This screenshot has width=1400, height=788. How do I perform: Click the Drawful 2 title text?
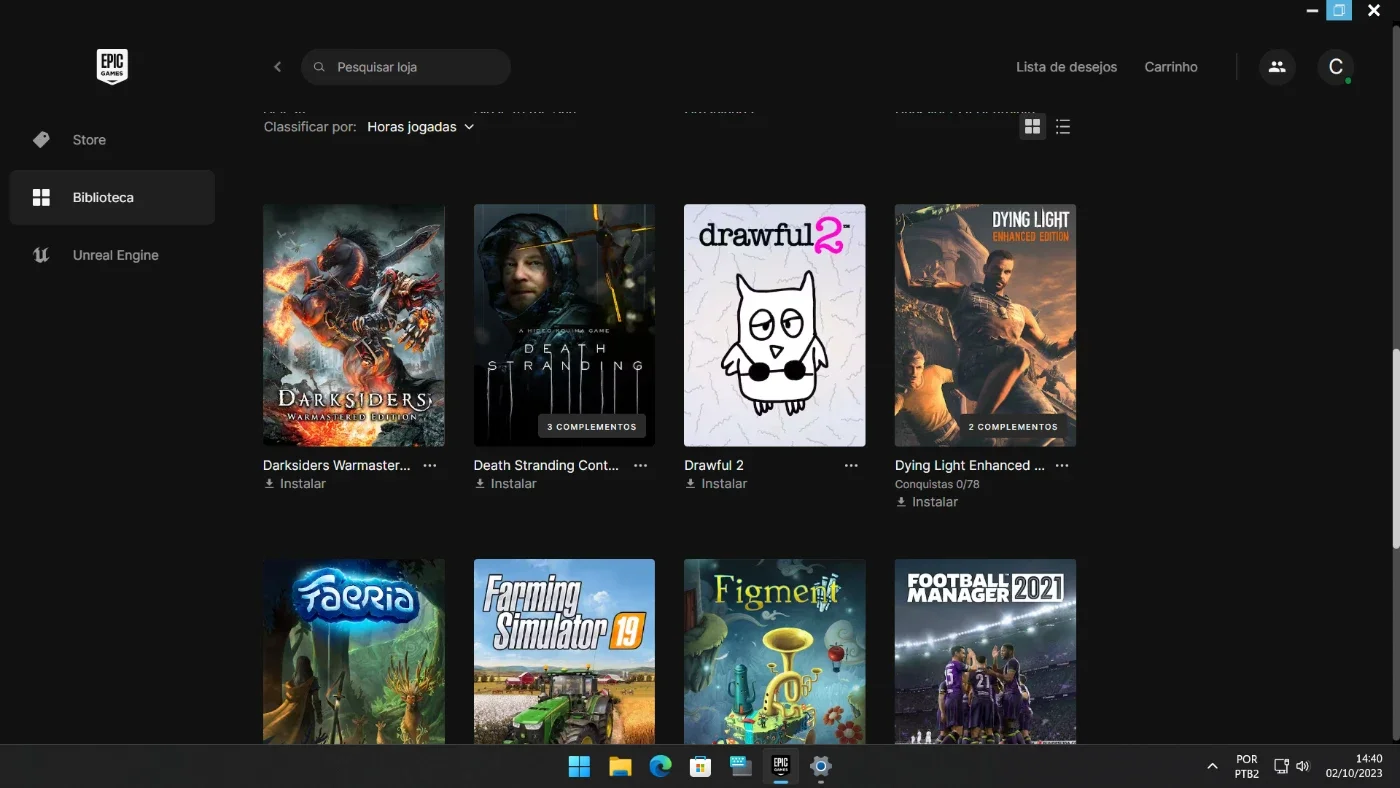tap(714, 465)
